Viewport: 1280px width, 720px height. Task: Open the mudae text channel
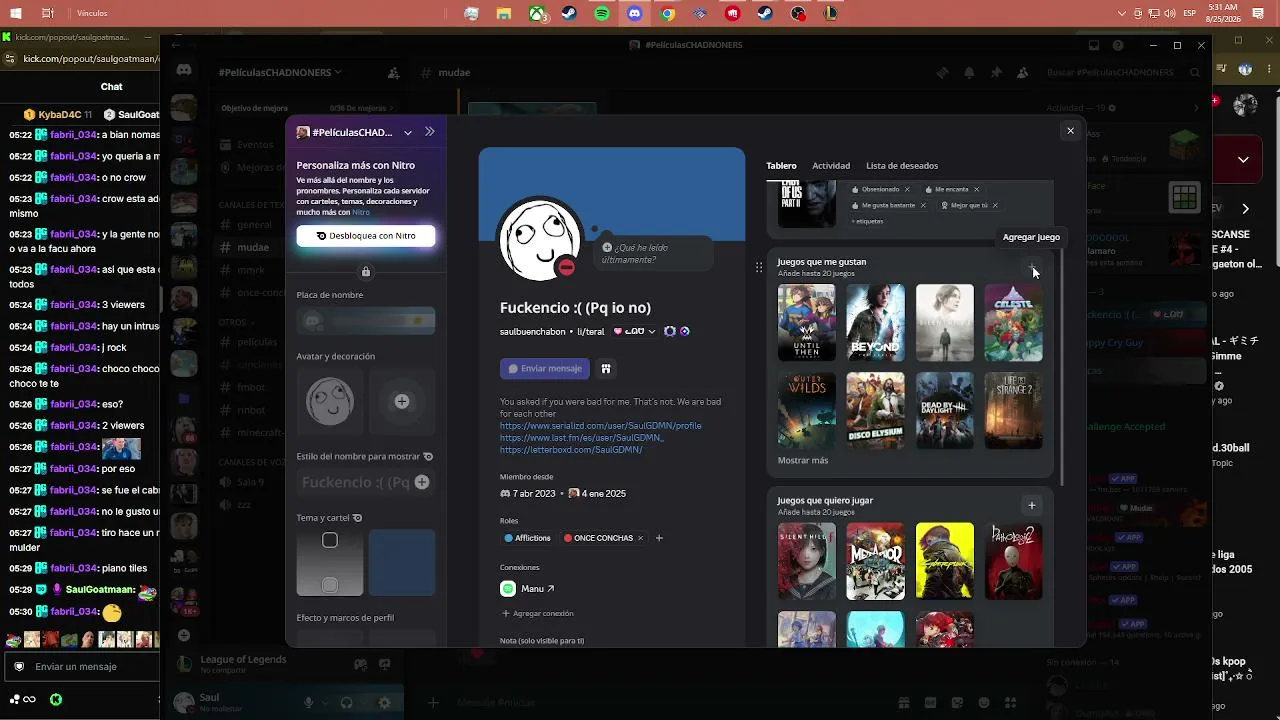(x=253, y=247)
